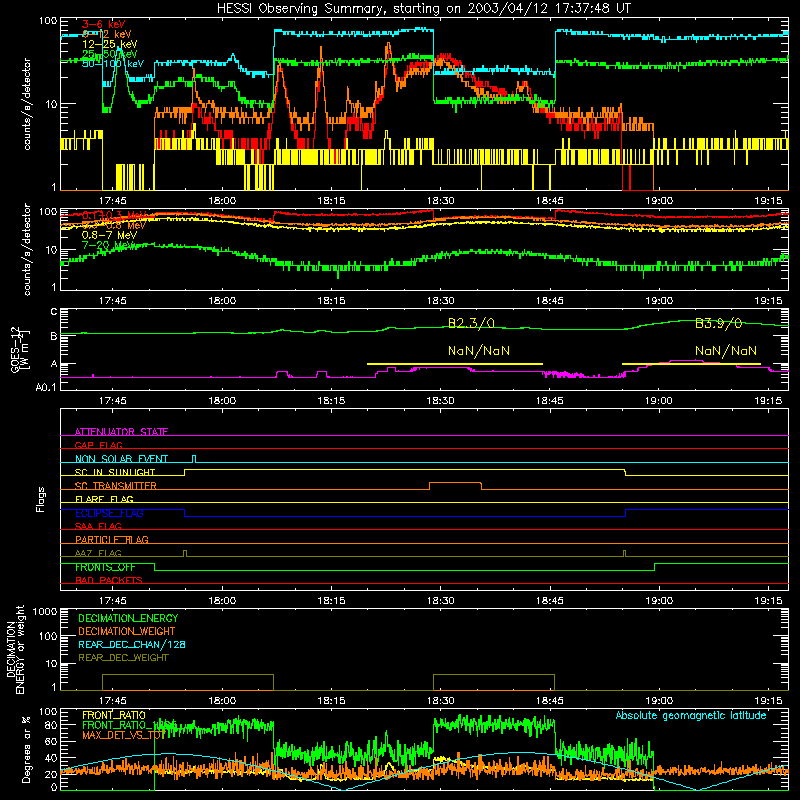Click the GOES-12 axis label
The height and width of the screenshot is (800, 800).
pos(19,349)
